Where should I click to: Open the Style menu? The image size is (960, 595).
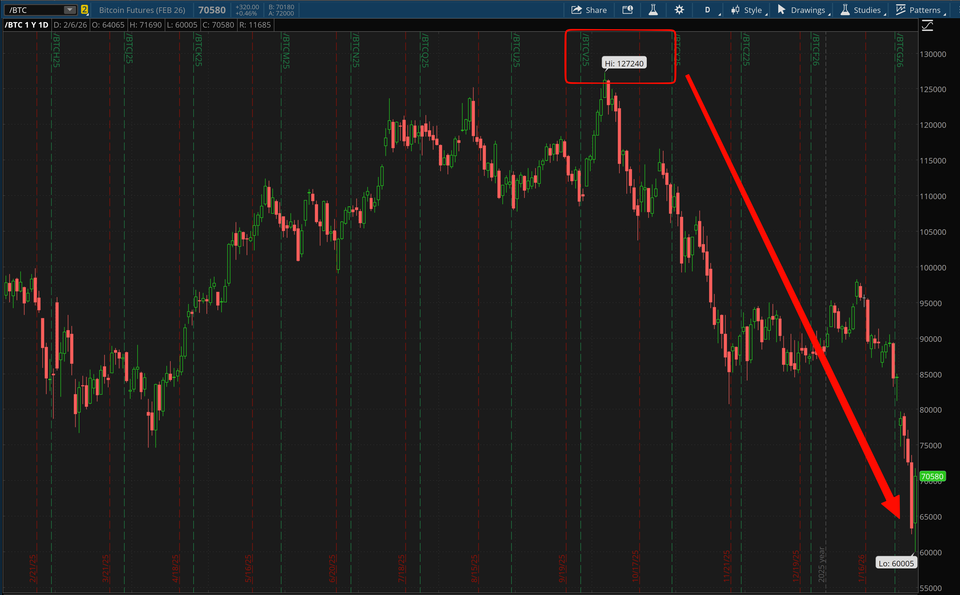click(x=752, y=10)
